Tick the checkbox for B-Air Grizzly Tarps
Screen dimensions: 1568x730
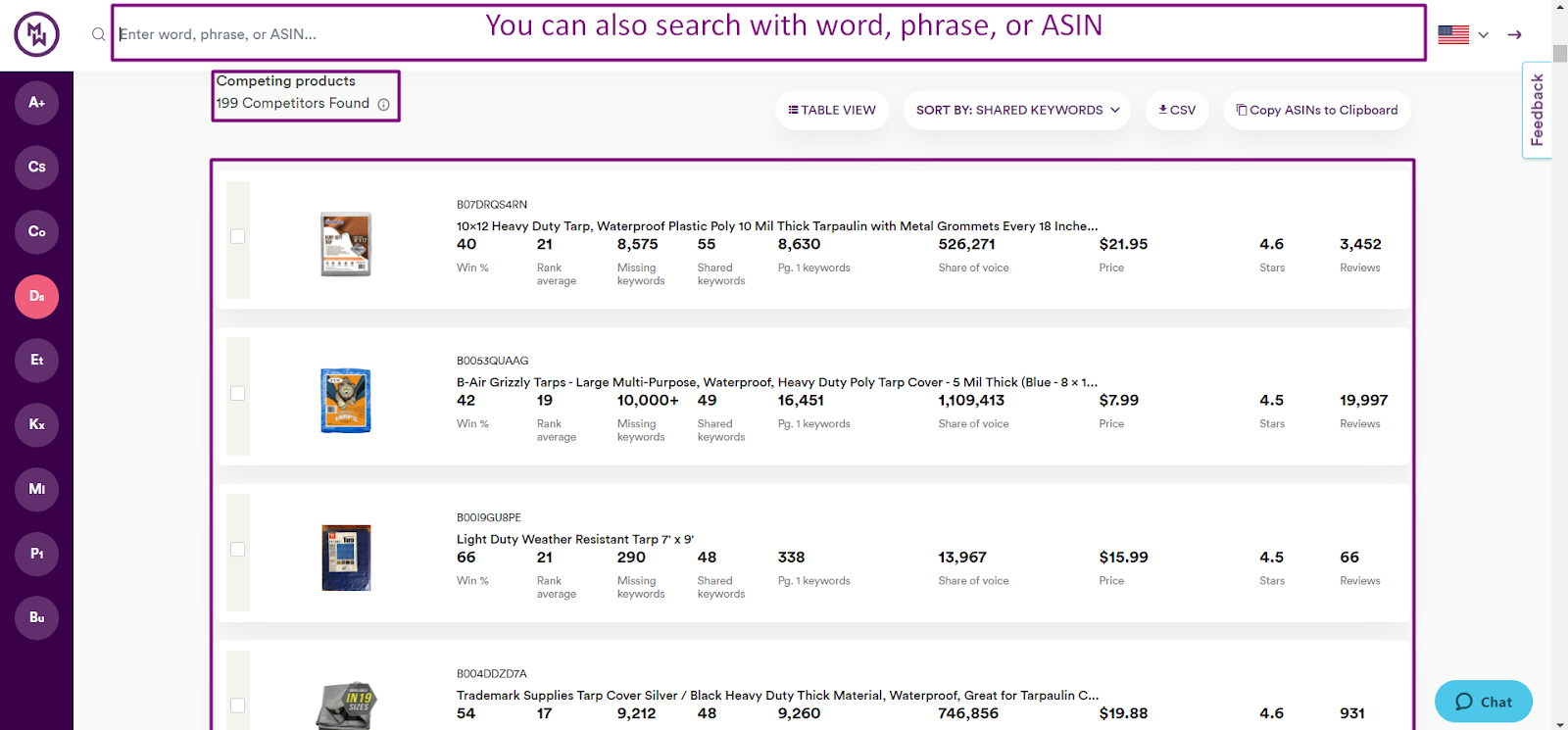click(238, 393)
